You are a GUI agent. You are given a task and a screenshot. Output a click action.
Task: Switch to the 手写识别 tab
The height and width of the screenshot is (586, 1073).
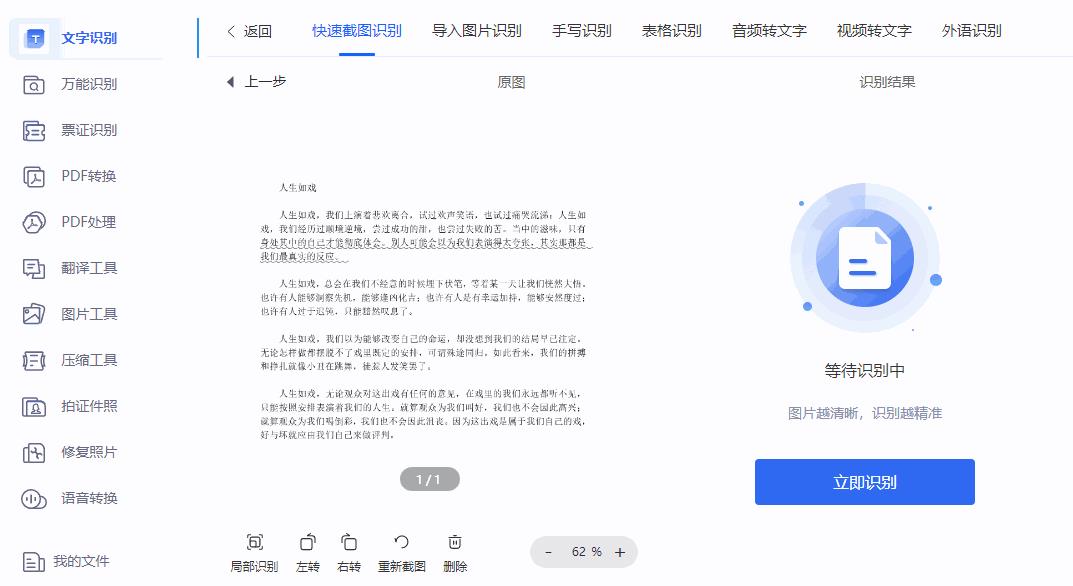[x=581, y=31]
